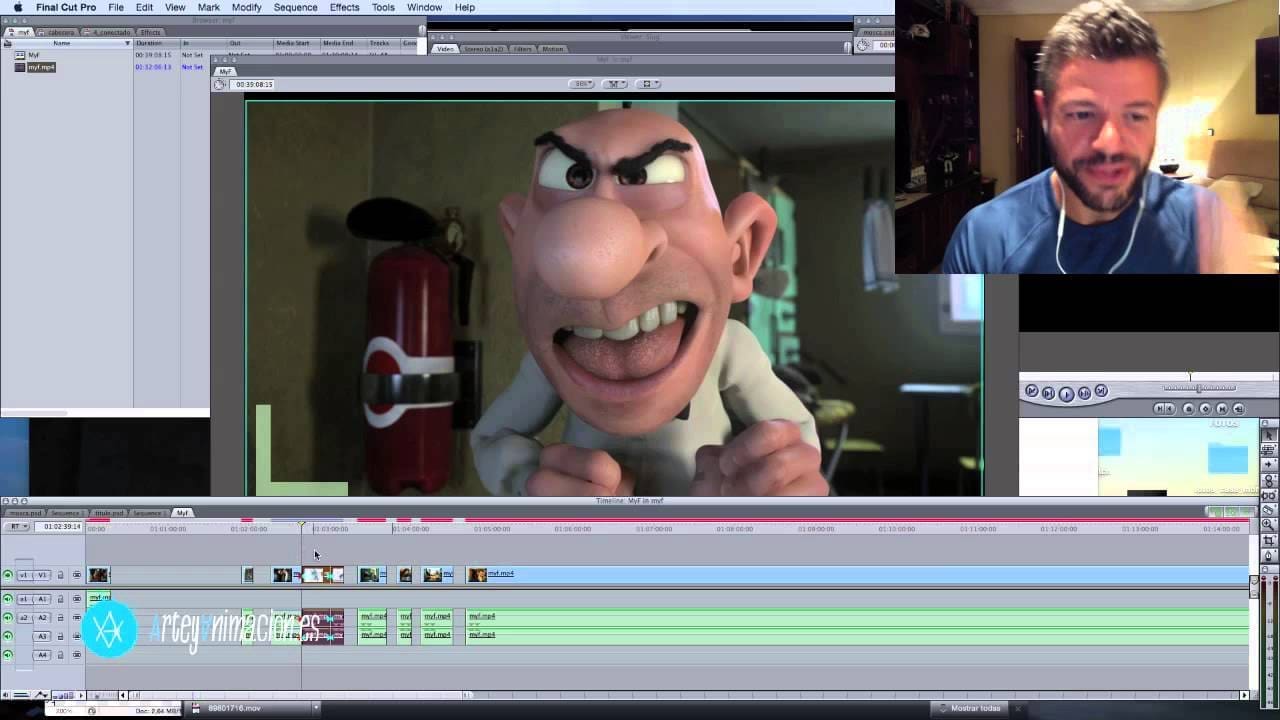1280x720 pixels.
Task: Mute audio track A4
Action: tap(7, 653)
